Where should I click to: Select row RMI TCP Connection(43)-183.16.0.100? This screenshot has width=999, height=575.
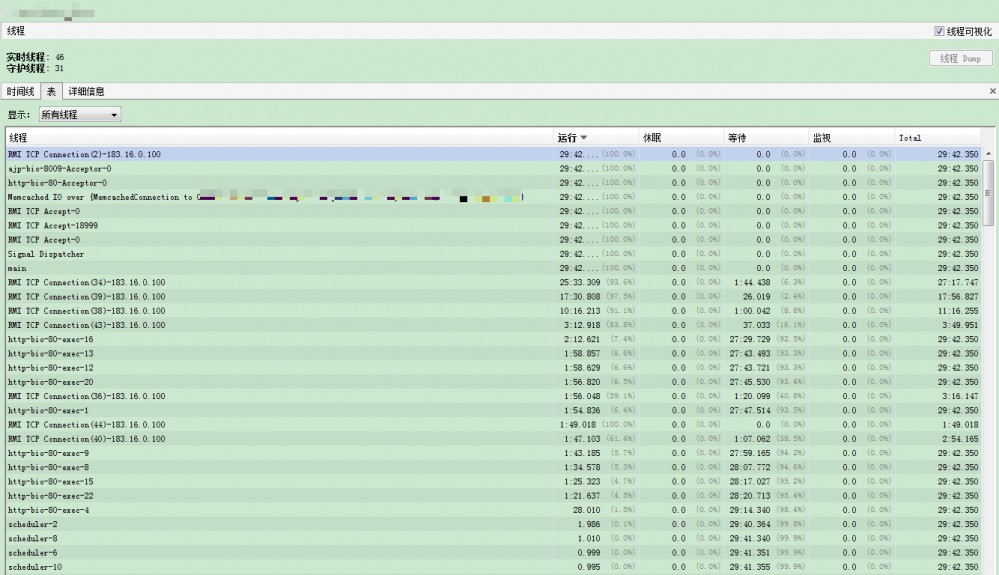494,325
